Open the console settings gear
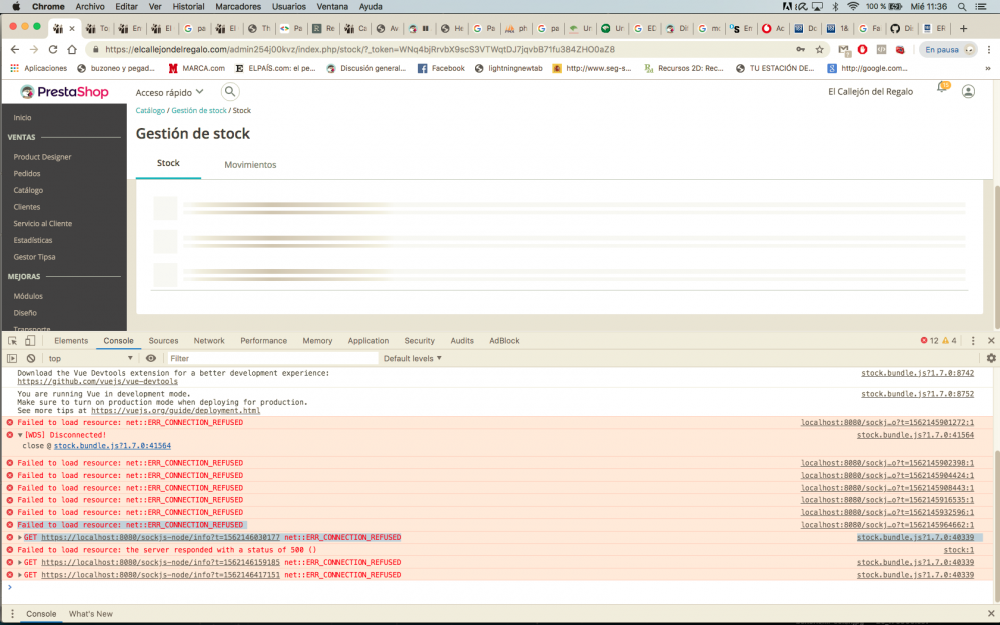 click(991, 358)
